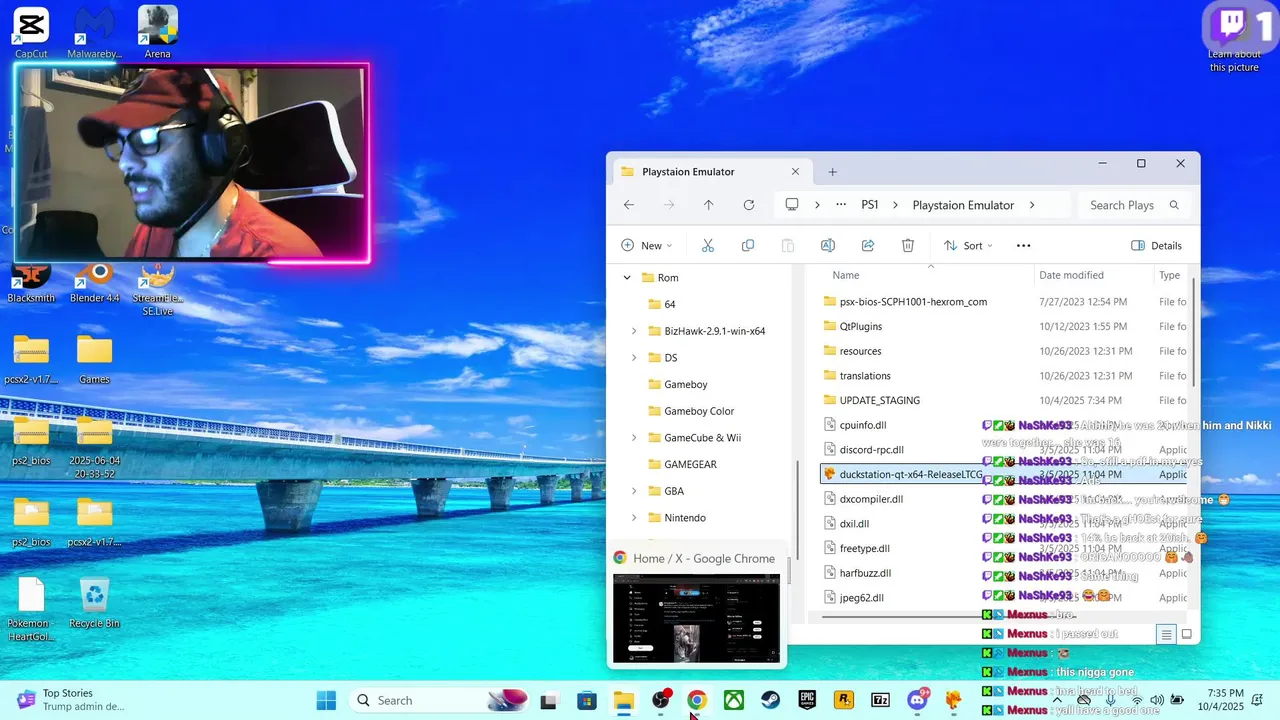Navigate up one folder with the up arrow

click(709, 205)
